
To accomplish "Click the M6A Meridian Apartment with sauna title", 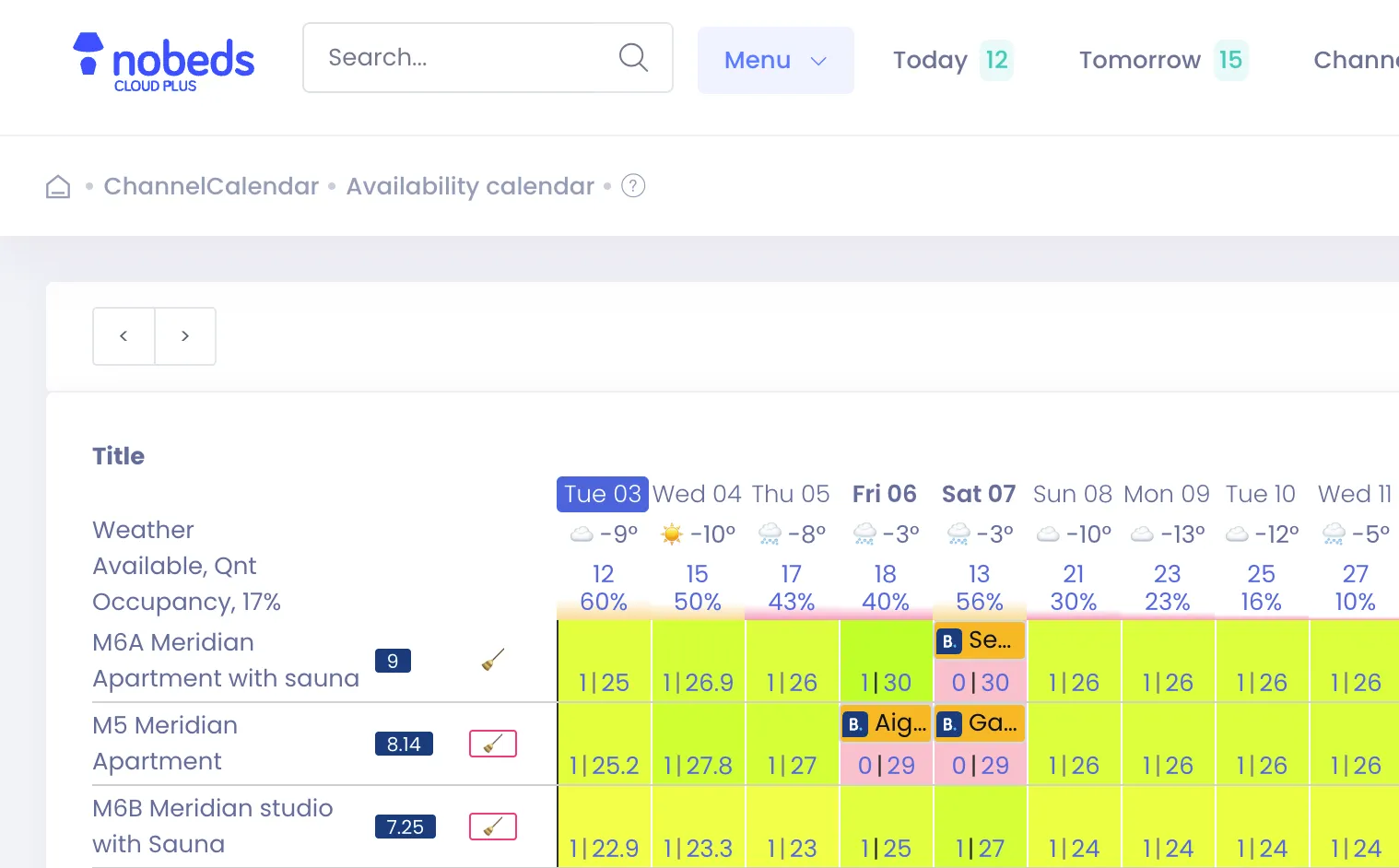I will pyautogui.click(x=226, y=661).
